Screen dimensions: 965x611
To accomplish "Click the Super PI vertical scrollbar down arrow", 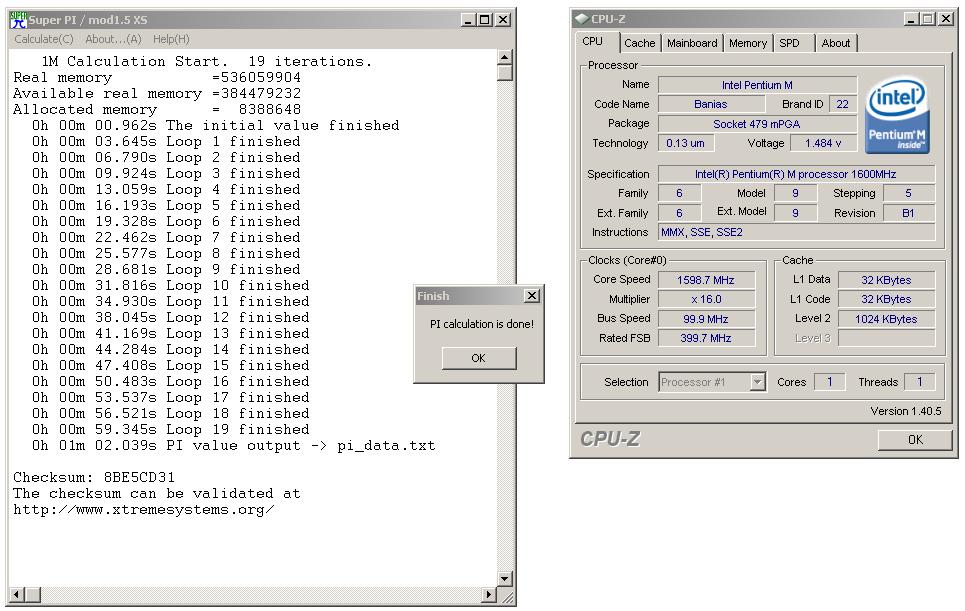I will tap(505, 578).
